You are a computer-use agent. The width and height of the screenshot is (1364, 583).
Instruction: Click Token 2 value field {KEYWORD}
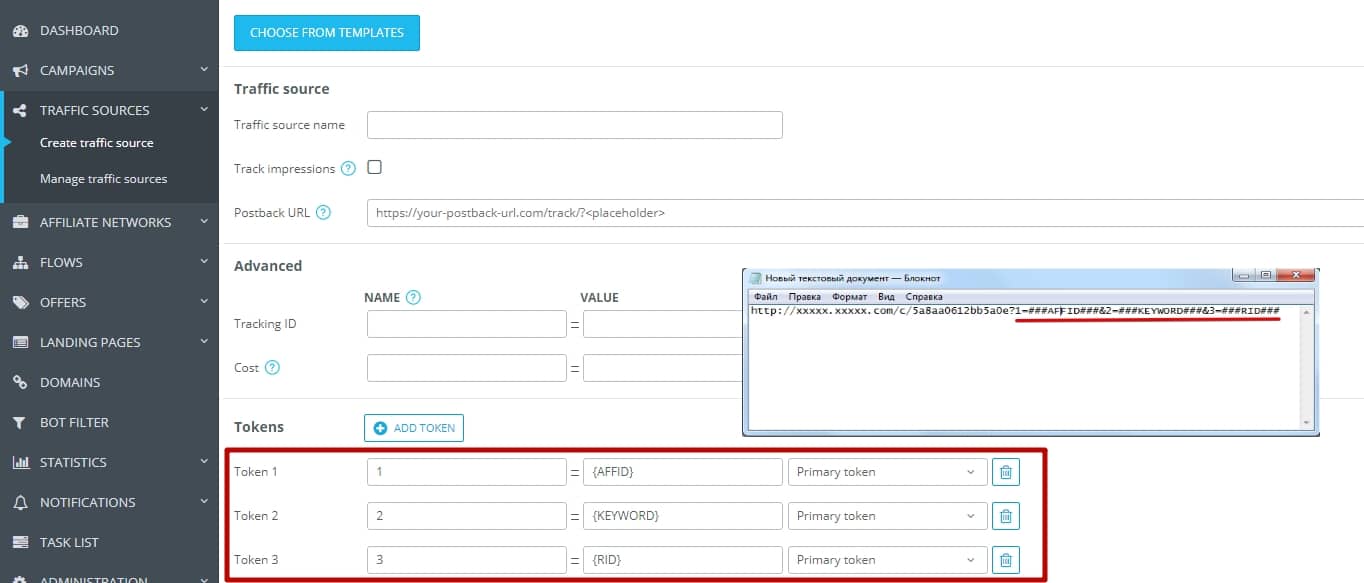pyautogui.click(x=683, y=516)
